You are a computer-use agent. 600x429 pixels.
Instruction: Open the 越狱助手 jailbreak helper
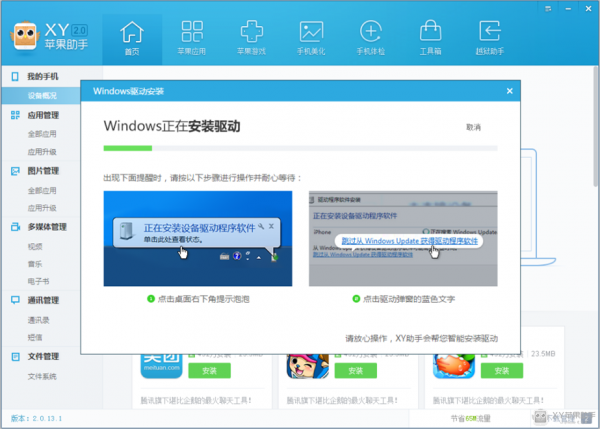490,39
